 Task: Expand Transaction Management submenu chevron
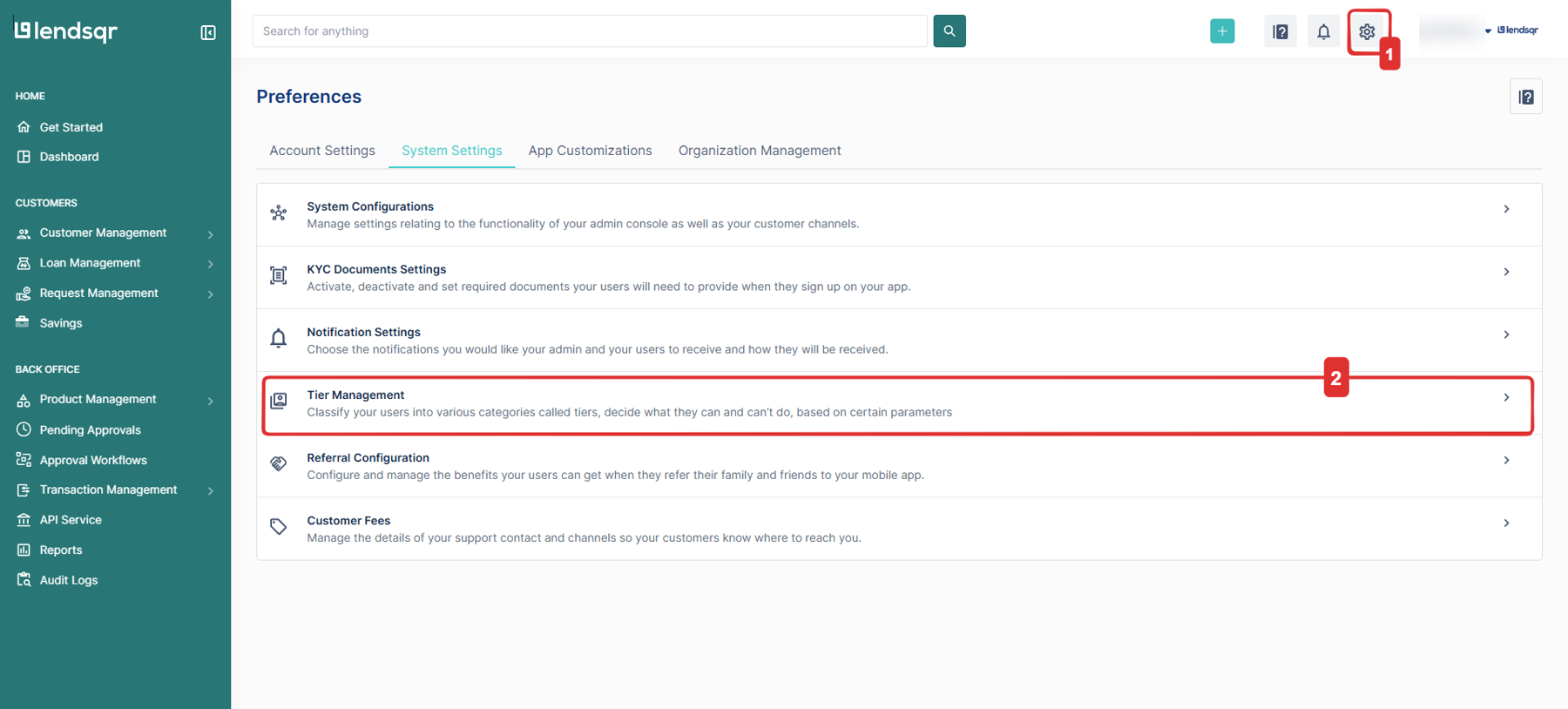pyautogui.click(x=211, y=490)
